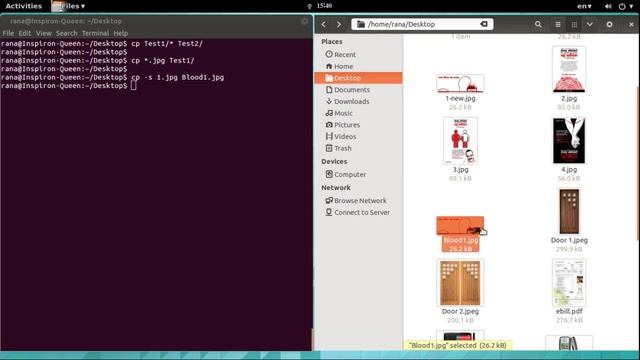Select the Door 2.jpeg thumbnail
Viewport: 640px width, 360px height.
coord(460,282)
